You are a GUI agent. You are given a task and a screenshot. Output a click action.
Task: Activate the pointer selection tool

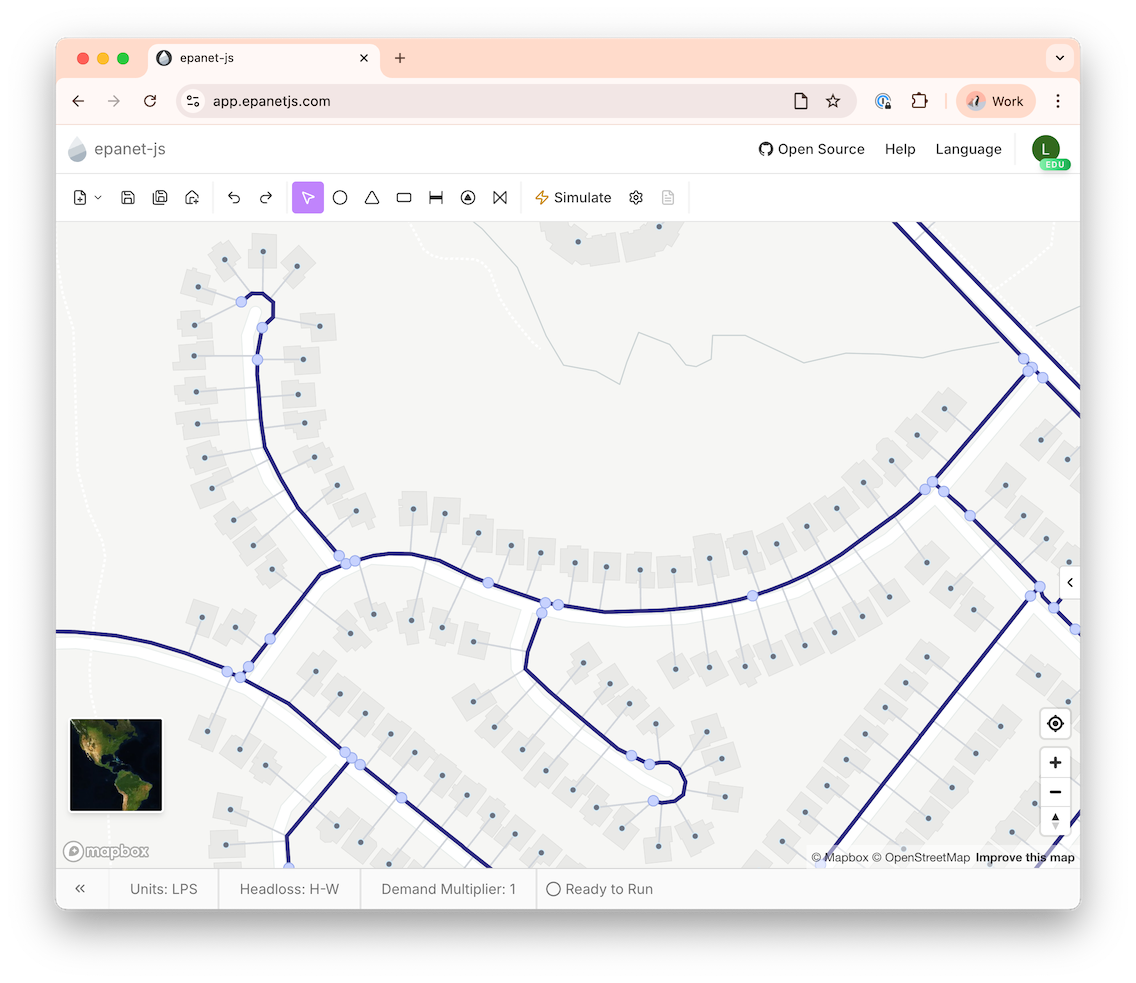click(308, 198)
